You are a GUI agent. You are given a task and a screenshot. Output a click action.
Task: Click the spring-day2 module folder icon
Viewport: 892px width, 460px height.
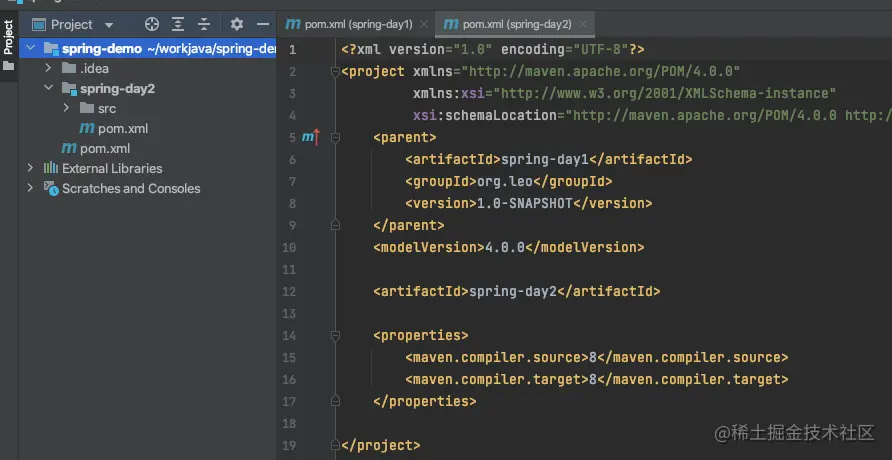(69, 88)
